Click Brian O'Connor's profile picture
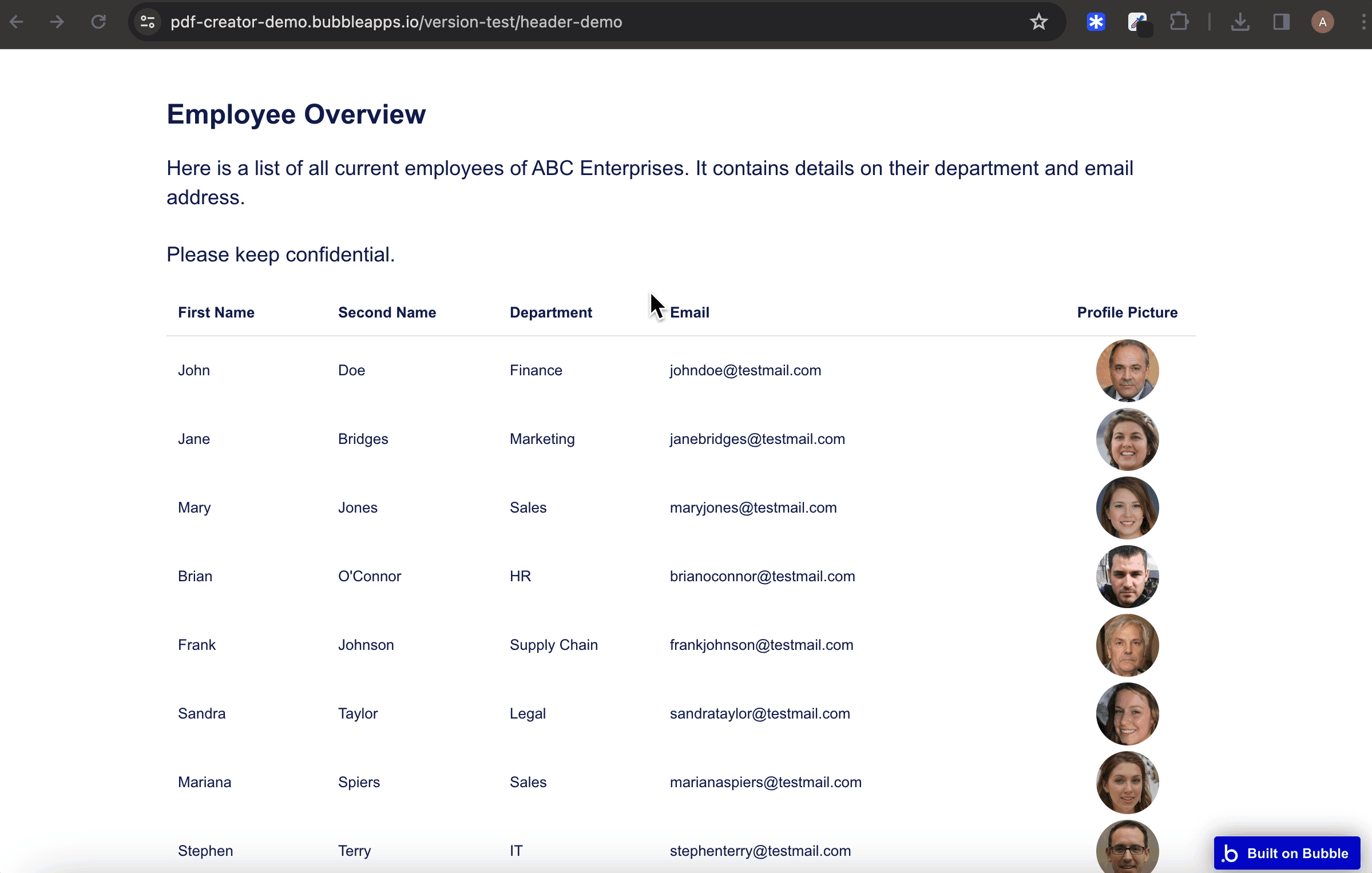Screen dimensions: 1372x873 1127,577
